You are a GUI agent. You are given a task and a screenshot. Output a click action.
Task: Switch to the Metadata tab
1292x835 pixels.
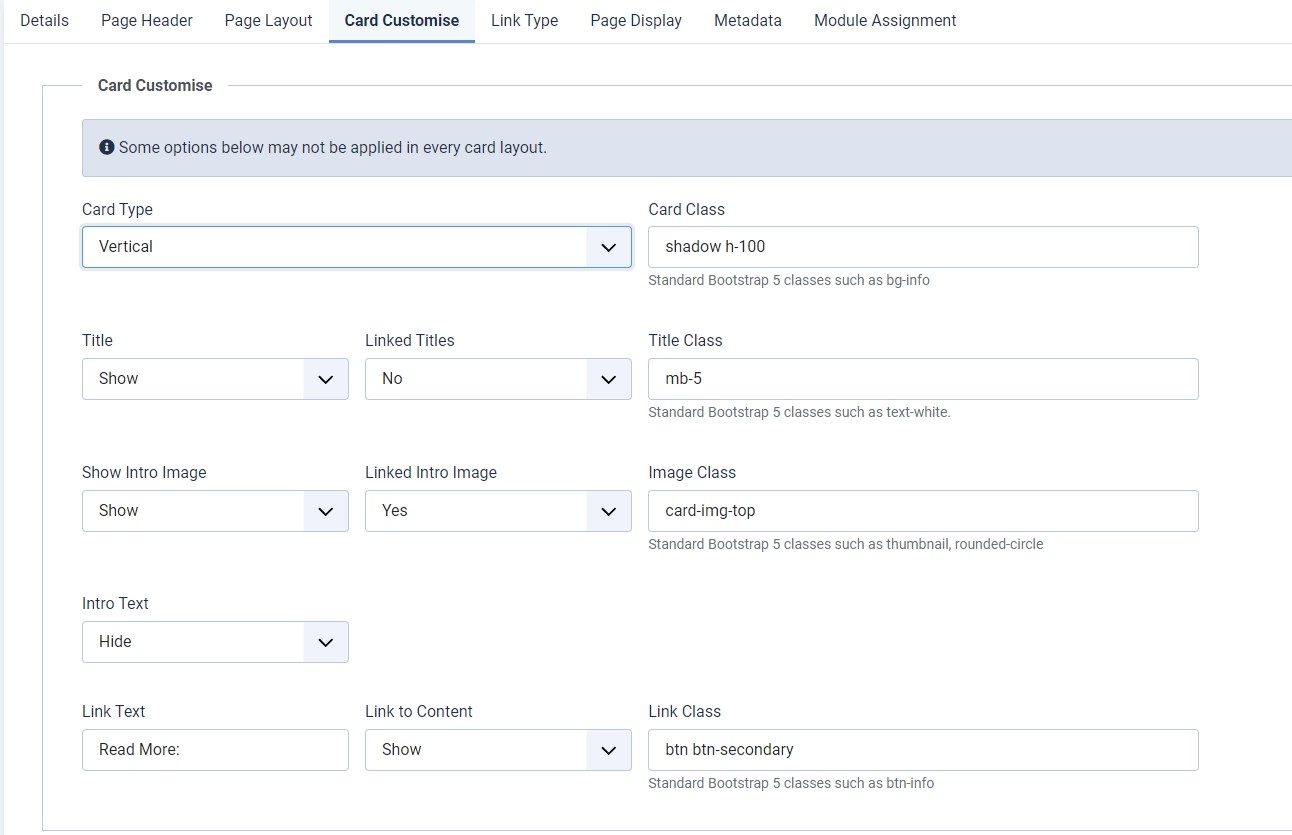click(x=748, y=20)
